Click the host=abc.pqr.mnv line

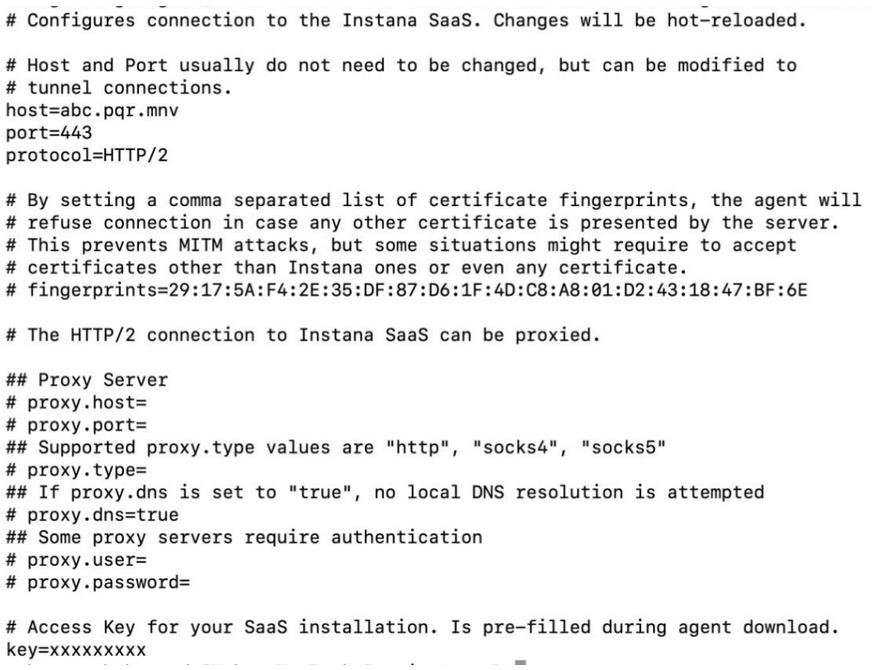pos(92,111)
